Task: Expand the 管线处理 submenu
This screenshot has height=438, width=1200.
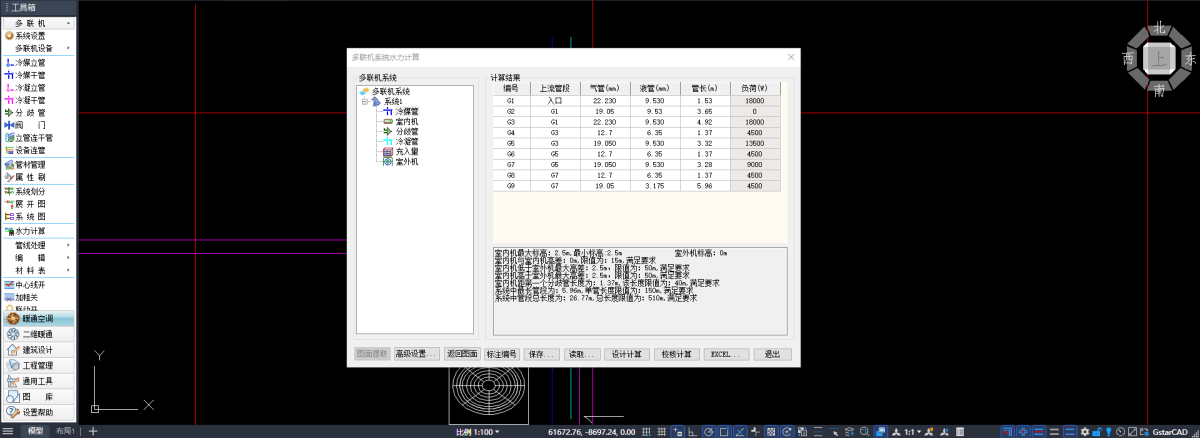Action: click(38, 245)
